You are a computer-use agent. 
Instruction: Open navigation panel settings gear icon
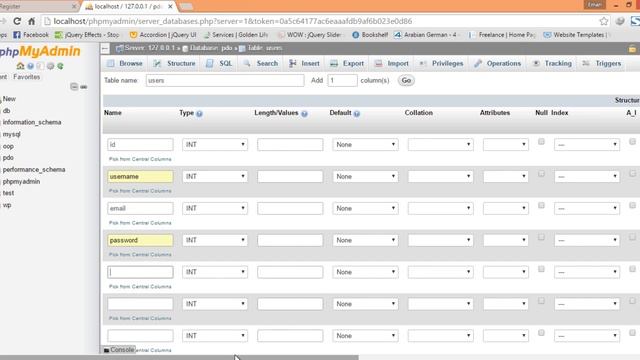[x=51, y=66]
